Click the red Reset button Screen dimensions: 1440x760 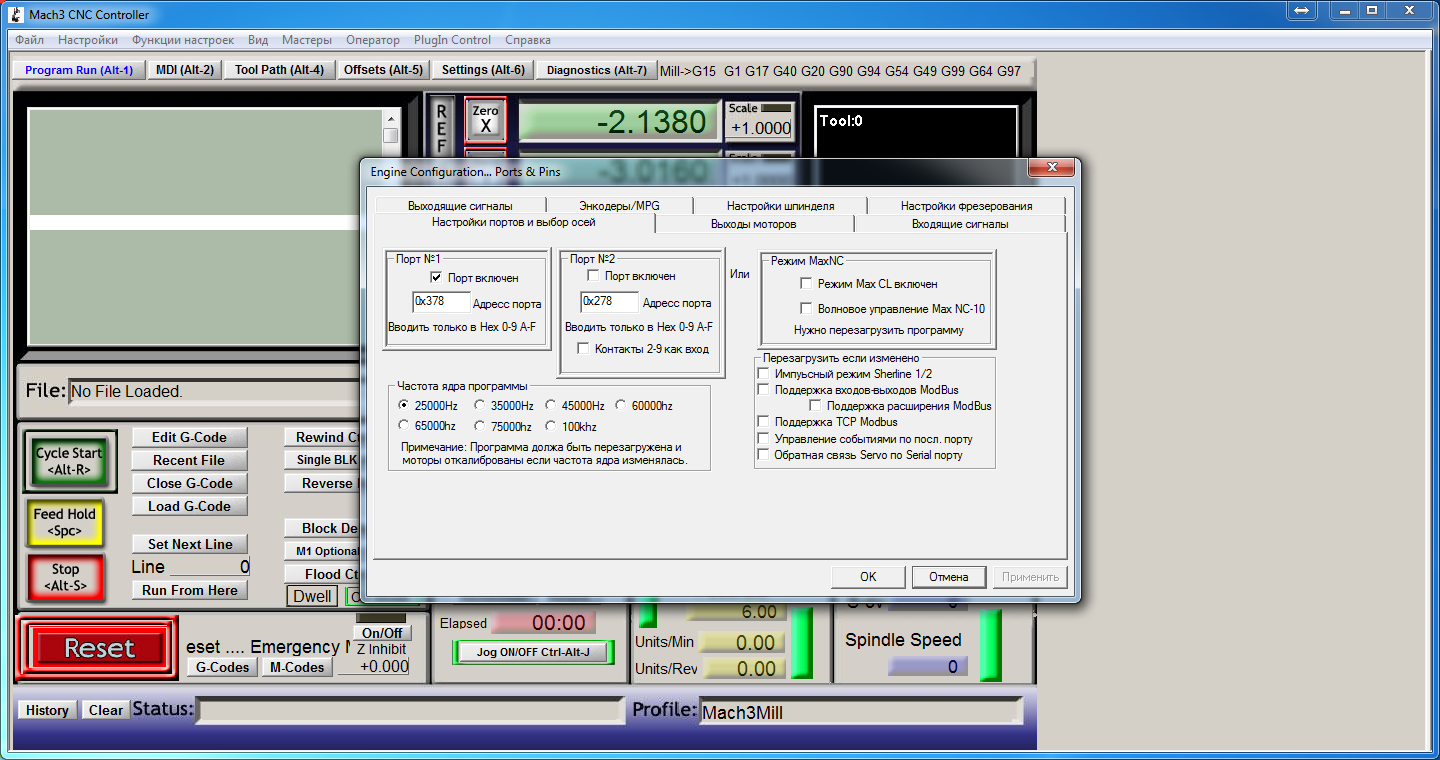[x=99, y=648]
